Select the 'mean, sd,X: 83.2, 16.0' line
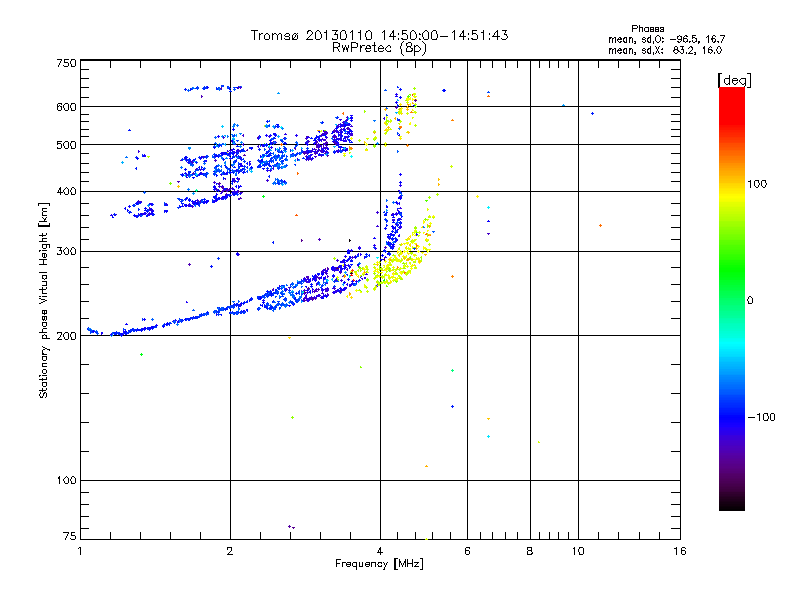Viewport: 800px width, 600px height. pos(665,50)
